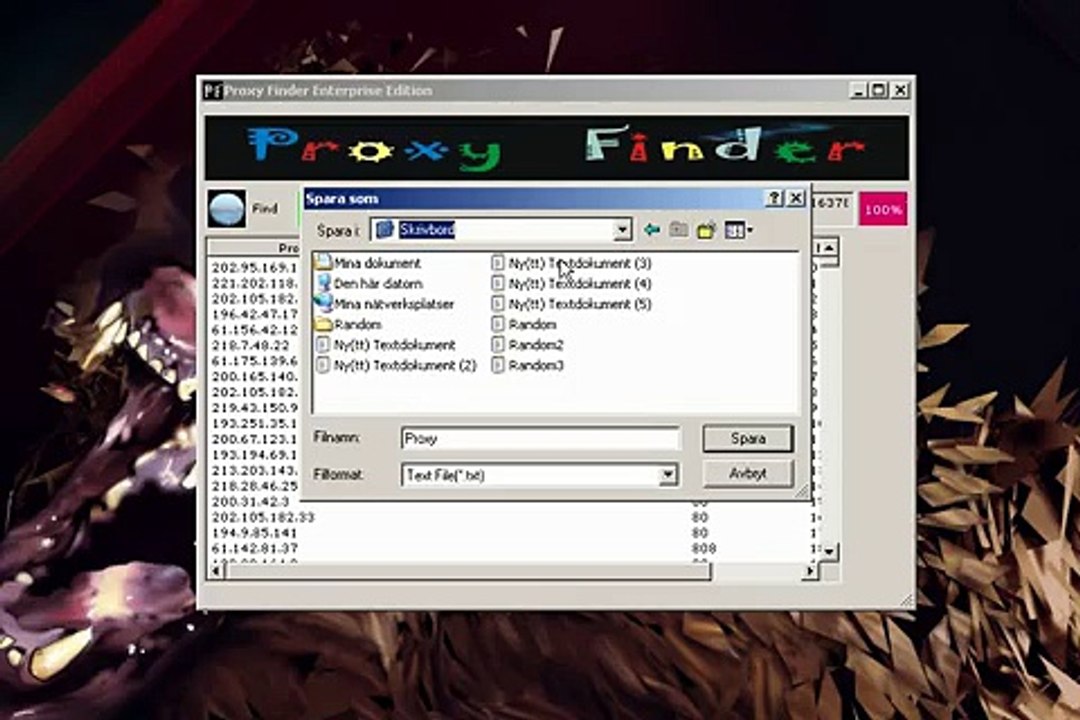This screenshot has width=1080, height=720.
Task: Select the Mina dokument folder
Action: point(367,263)
